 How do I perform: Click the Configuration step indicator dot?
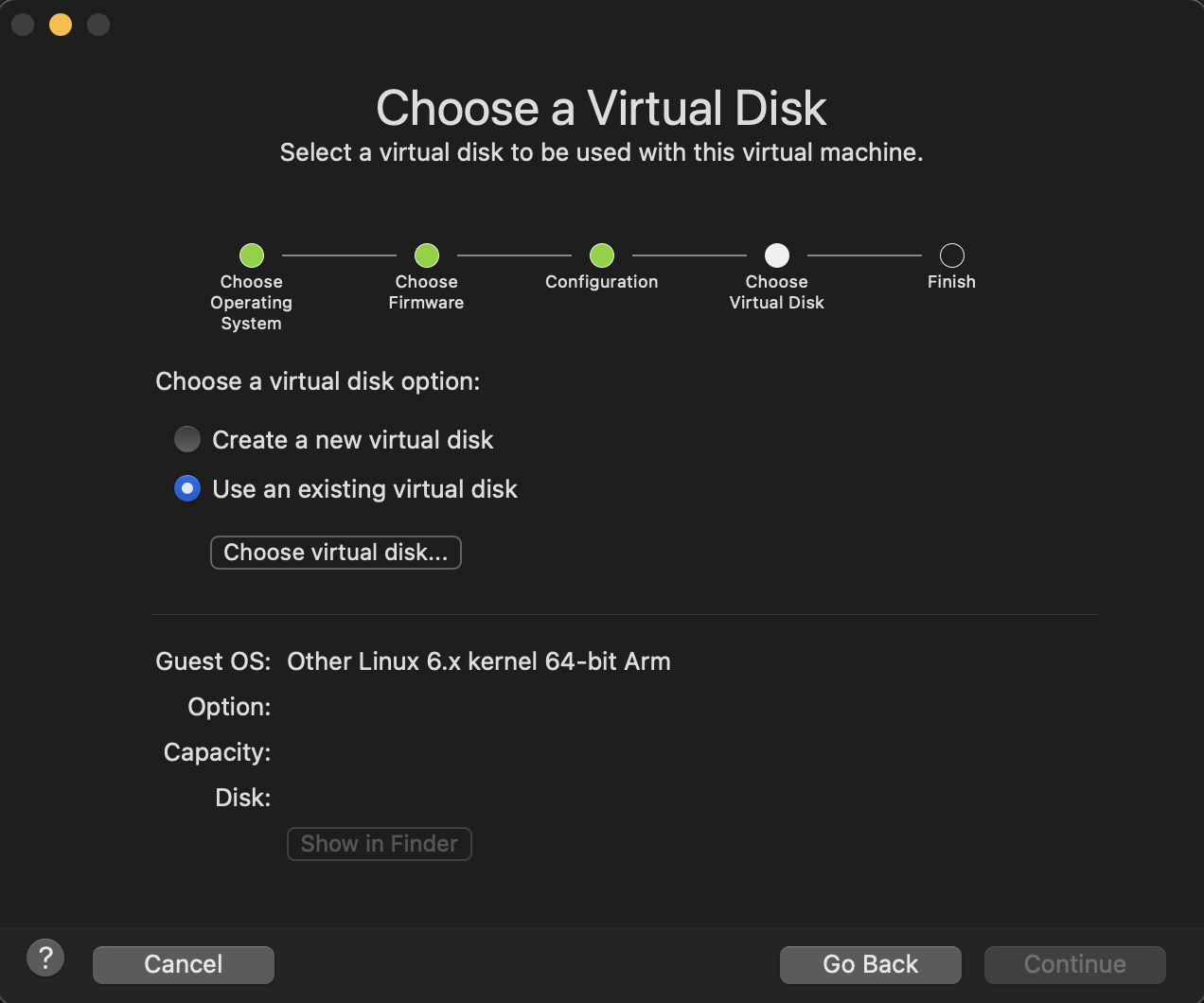click(x=602, y=255)
